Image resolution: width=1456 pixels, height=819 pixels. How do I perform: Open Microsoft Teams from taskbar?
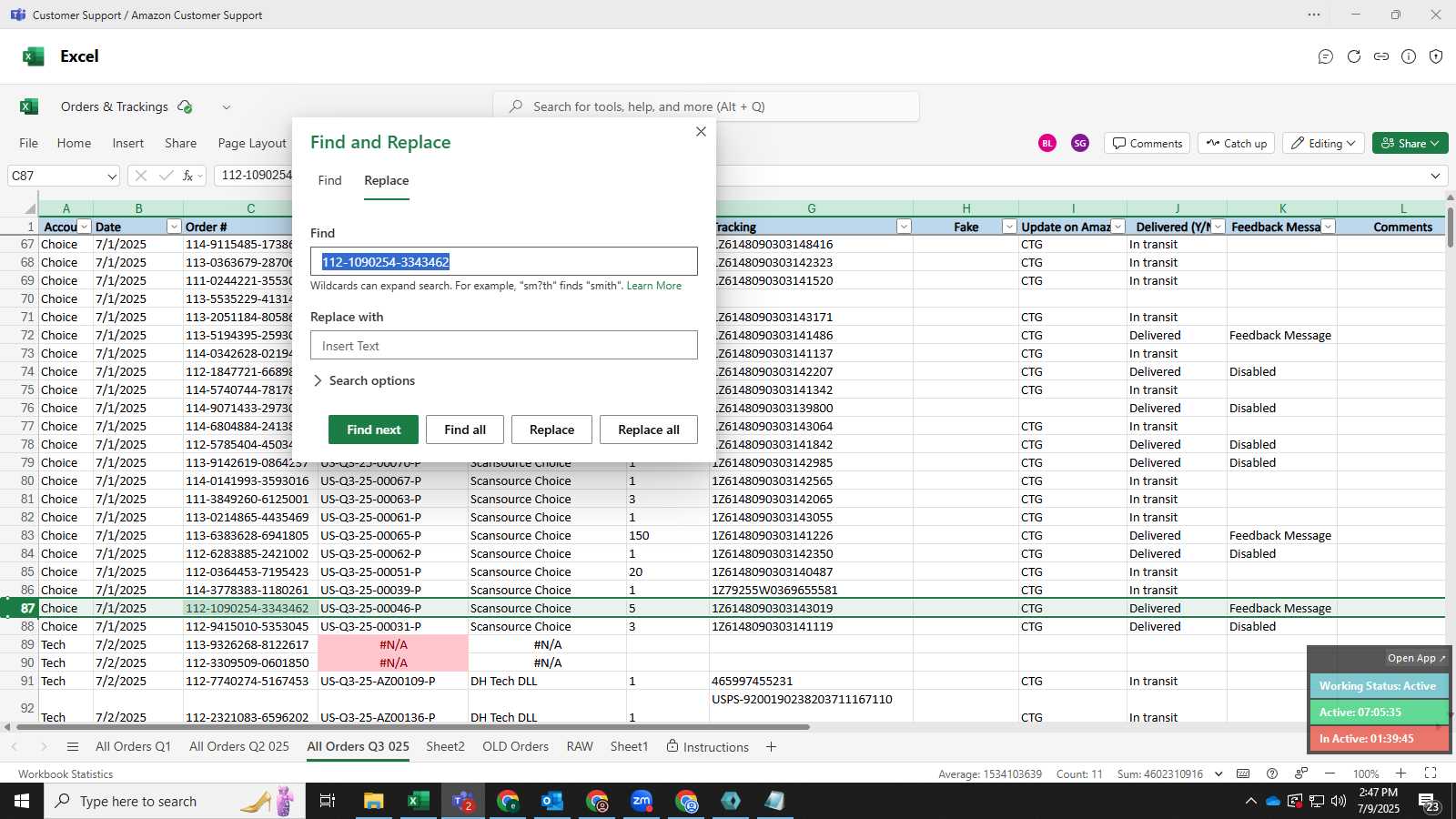point(462,801)
